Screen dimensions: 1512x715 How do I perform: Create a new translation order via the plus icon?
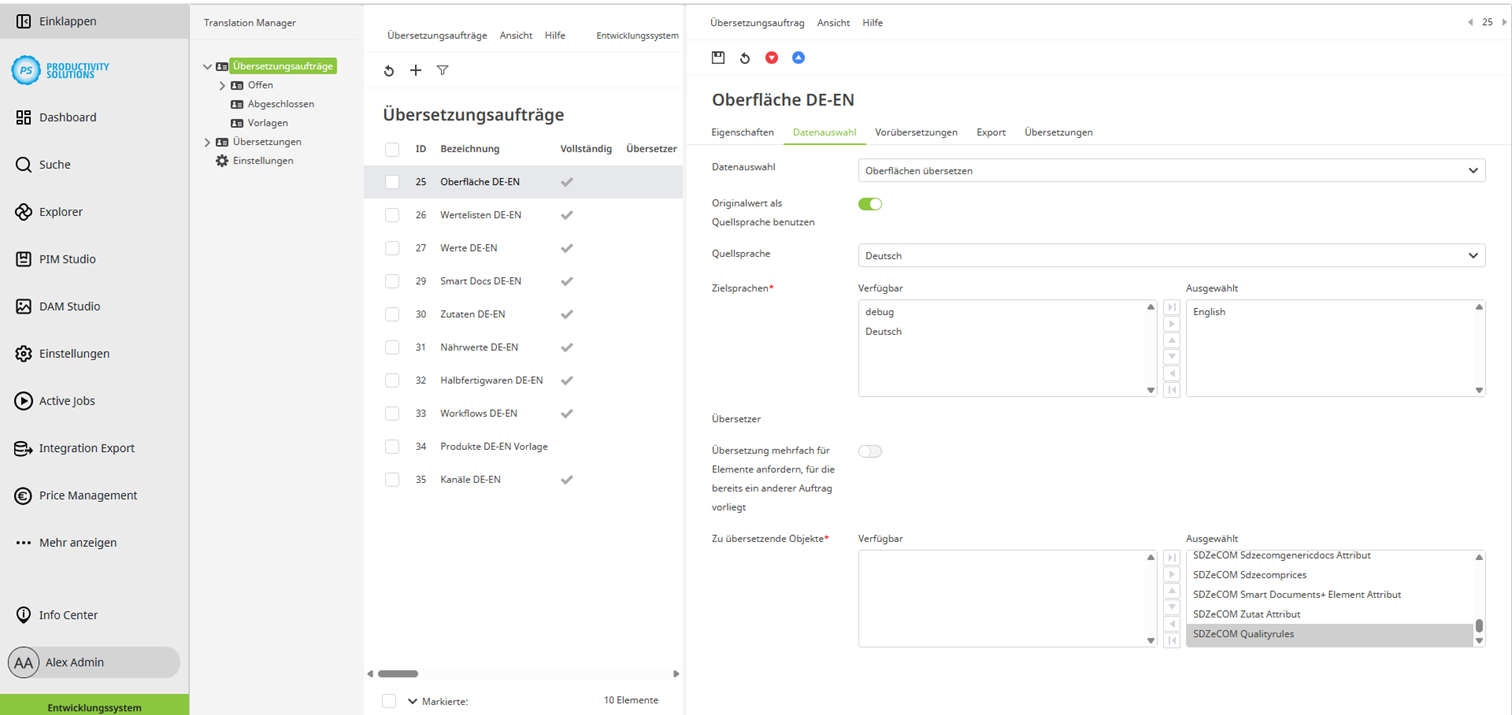coord(415,70)
